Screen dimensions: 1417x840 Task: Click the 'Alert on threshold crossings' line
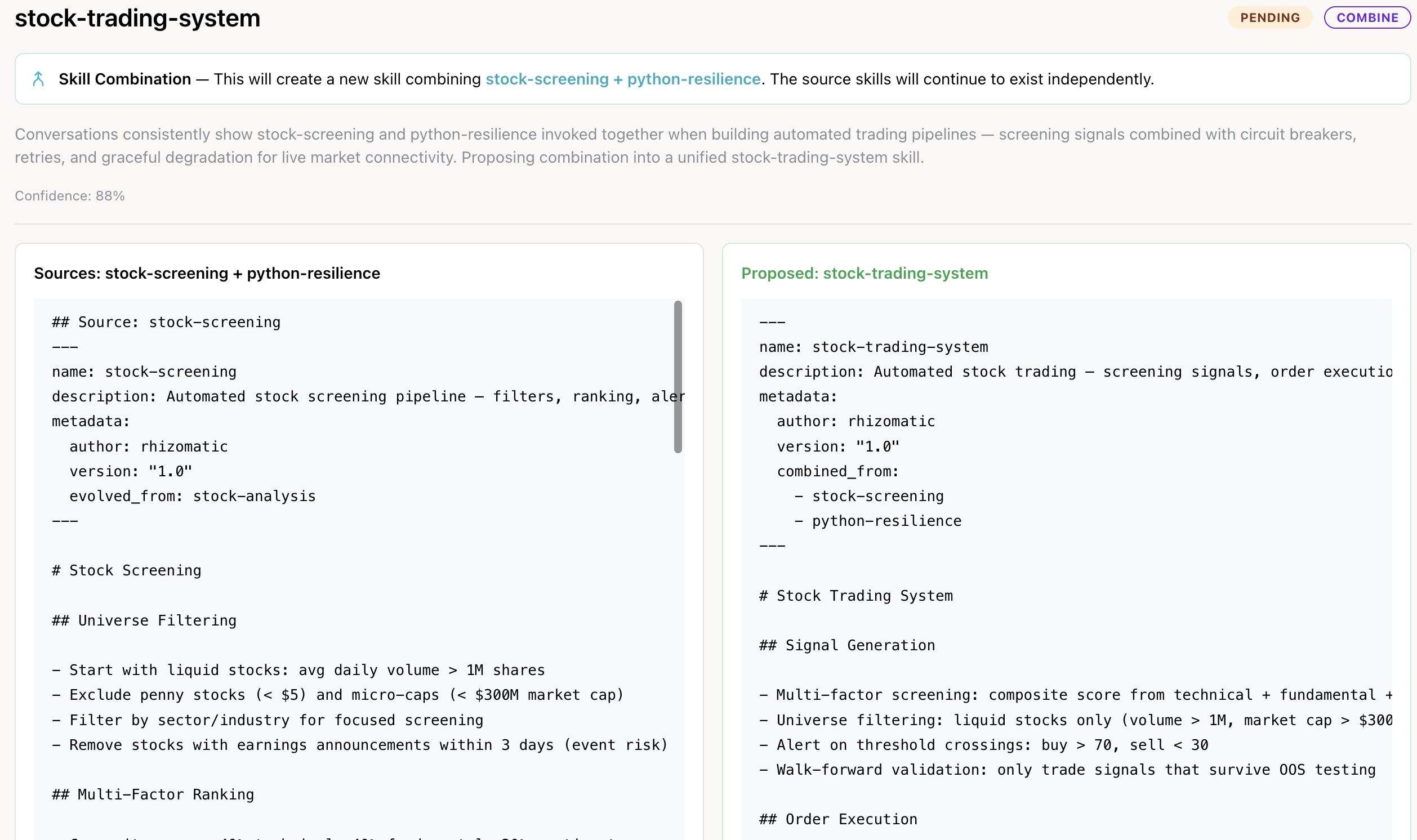[x=984, y=745]
